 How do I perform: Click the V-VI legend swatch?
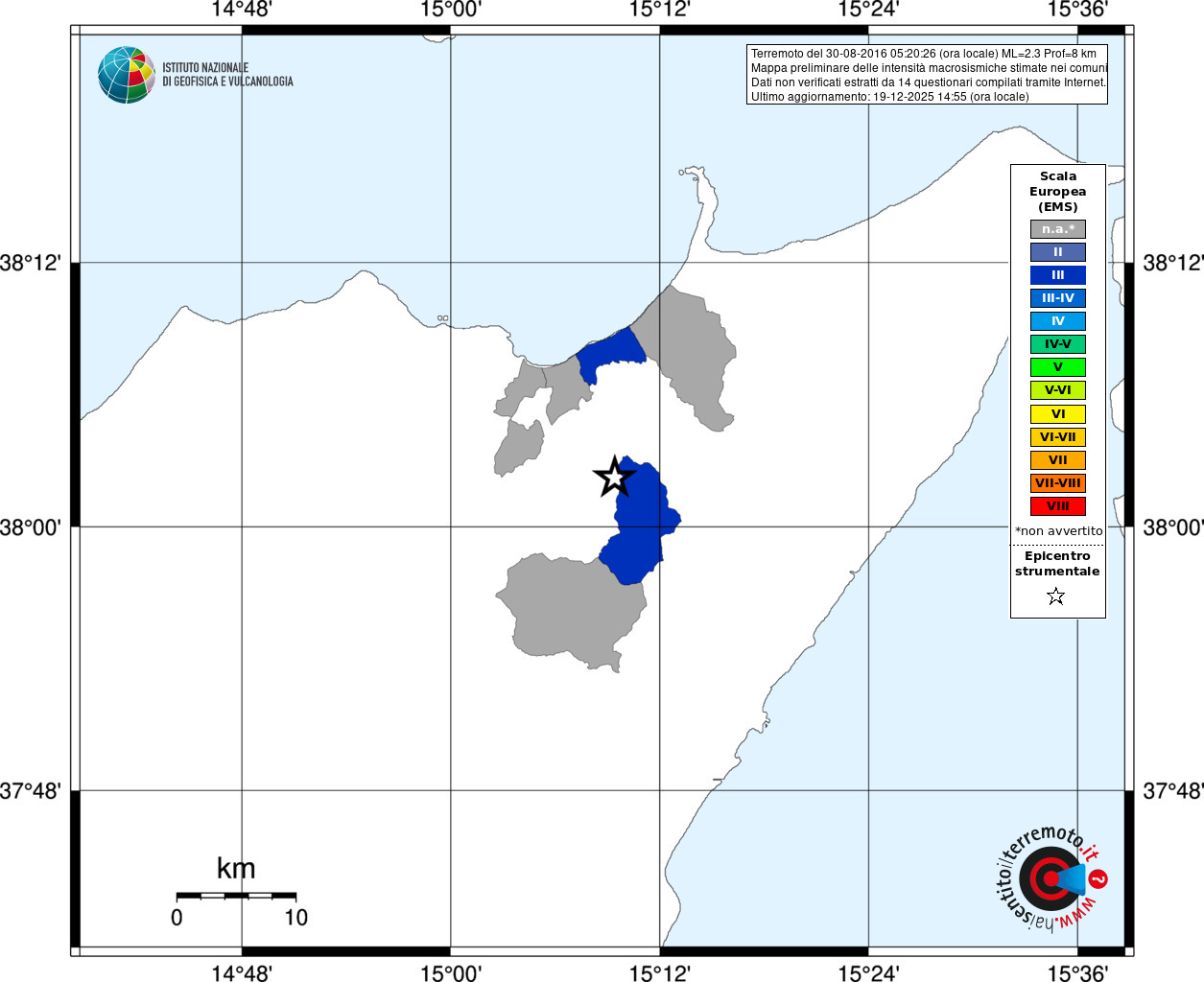coord(1058,390)
